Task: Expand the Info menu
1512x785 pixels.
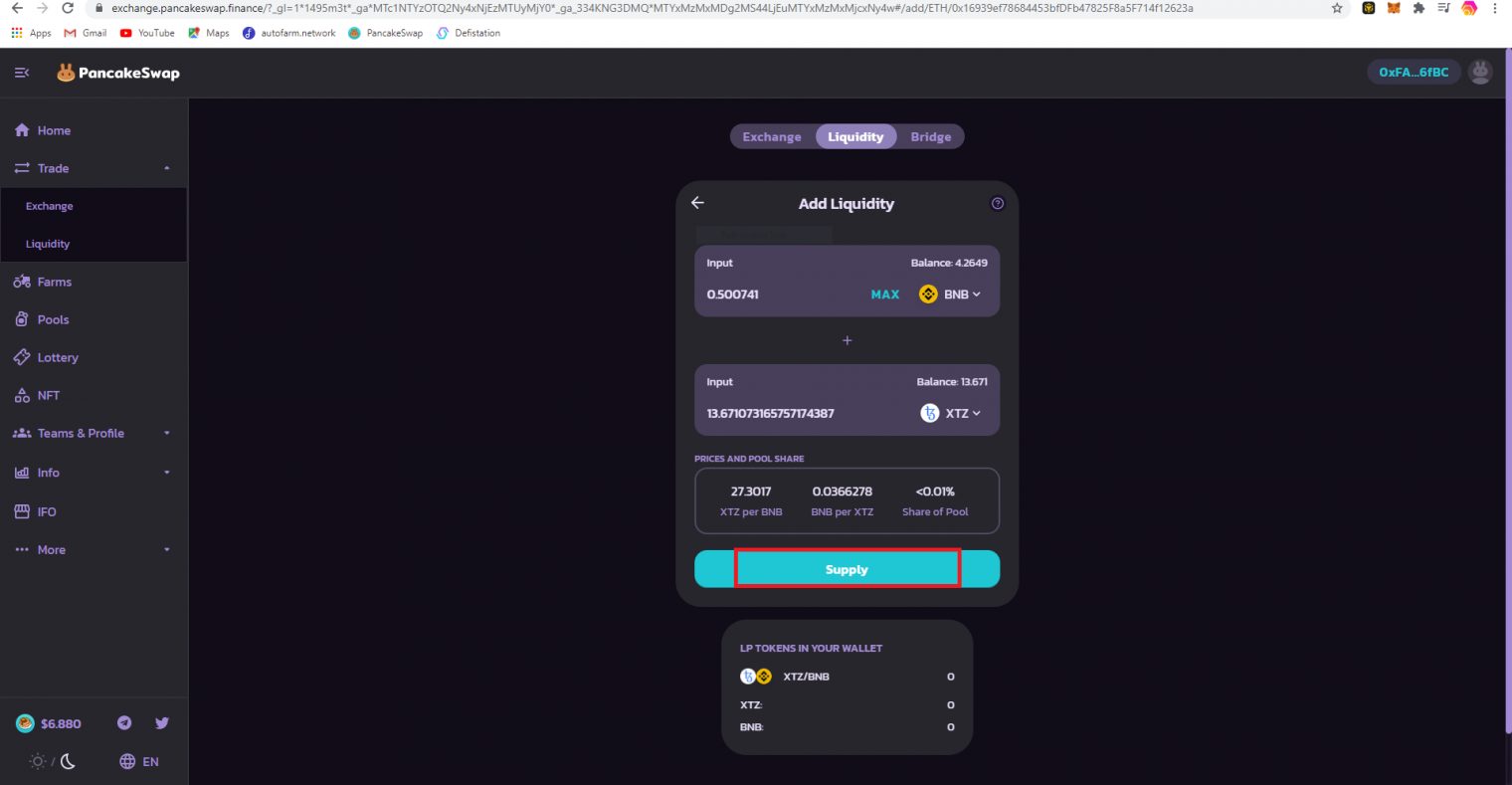Action: pyautogui.click(x=94, y=473)
